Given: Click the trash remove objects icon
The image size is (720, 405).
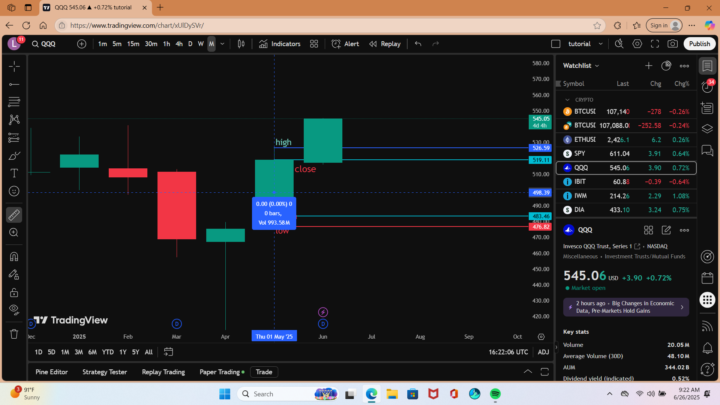Looking at the screenshot, I should coord(14,334).
